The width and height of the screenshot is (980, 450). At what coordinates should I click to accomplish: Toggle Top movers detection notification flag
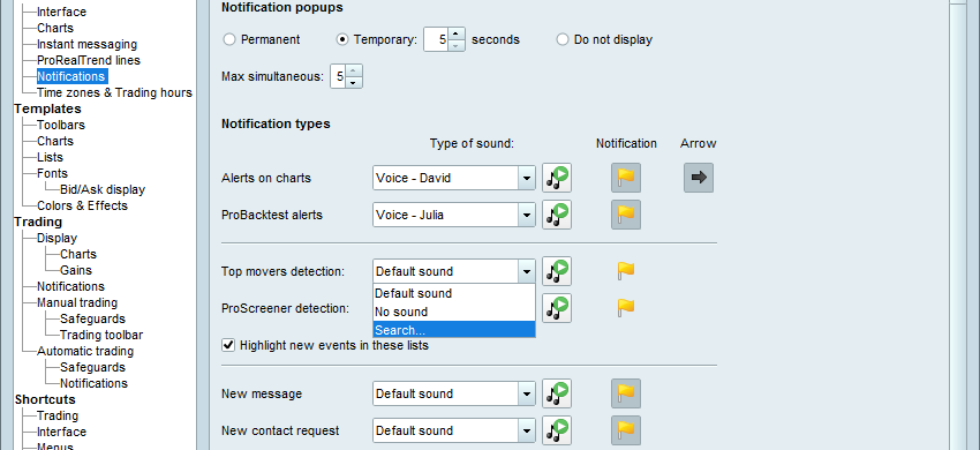click(626, 271)
